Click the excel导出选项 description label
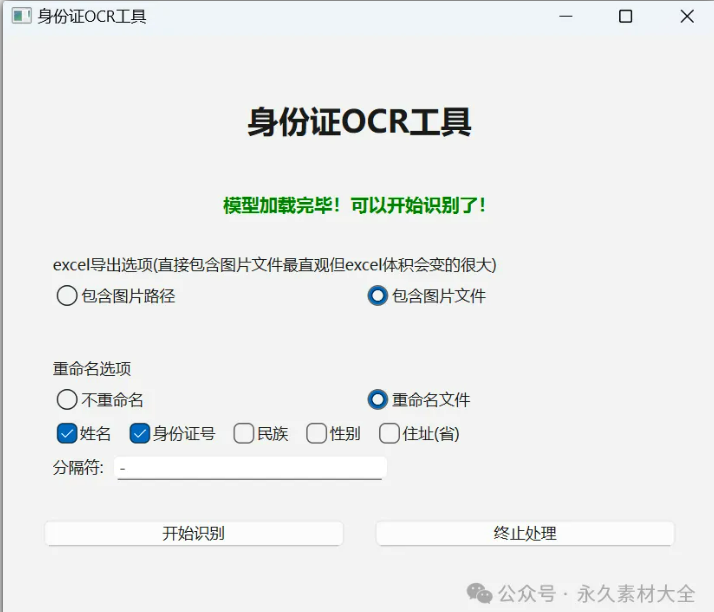This screenshot has height=612, width=714. pyautogui.click(x=275, y=265)
